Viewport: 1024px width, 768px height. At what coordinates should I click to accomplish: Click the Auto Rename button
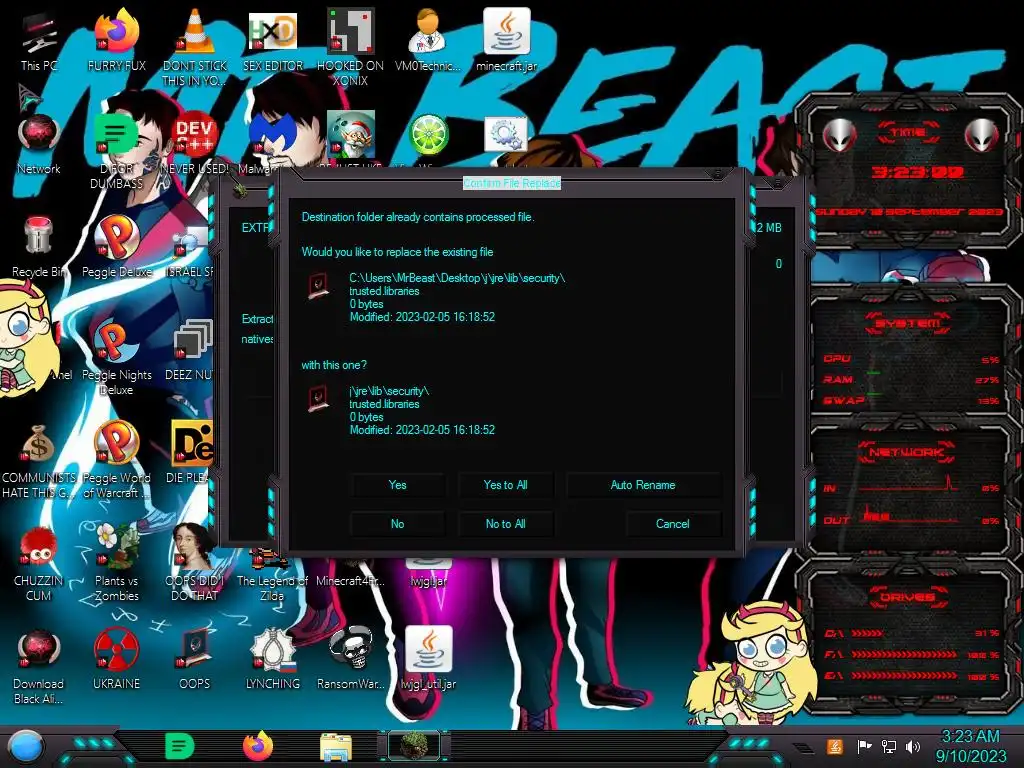(x=643, y=485)
